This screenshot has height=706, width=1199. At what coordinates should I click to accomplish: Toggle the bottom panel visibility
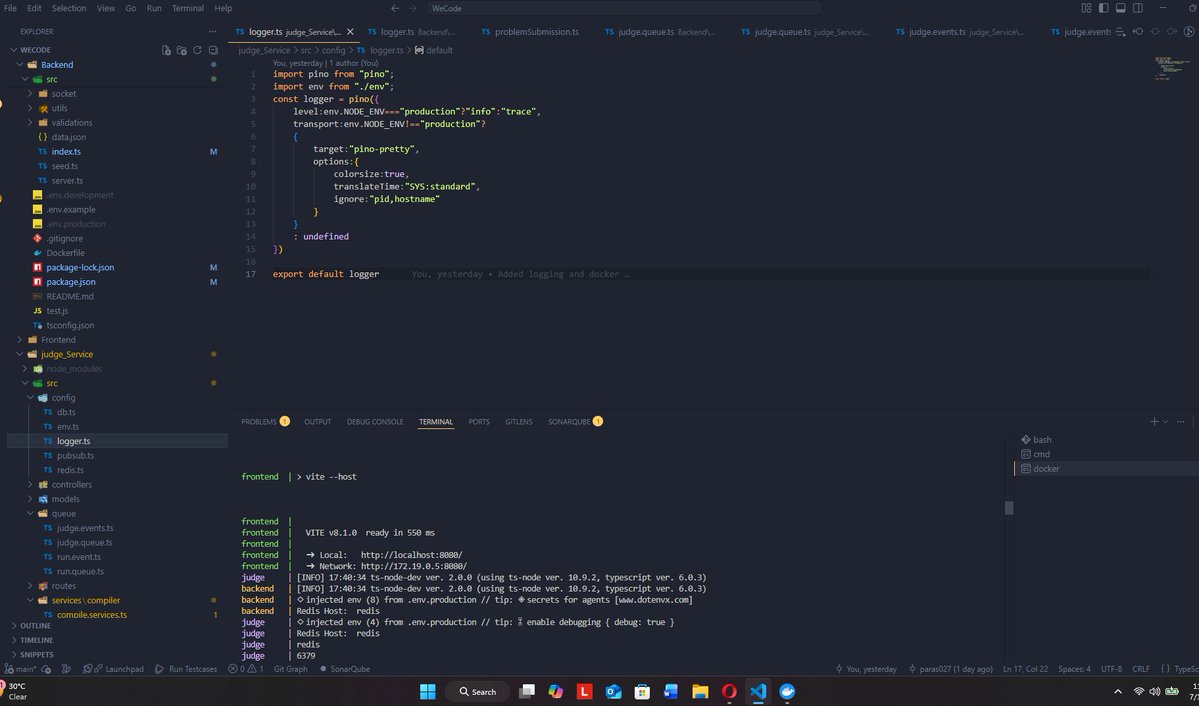point(1121,8)
